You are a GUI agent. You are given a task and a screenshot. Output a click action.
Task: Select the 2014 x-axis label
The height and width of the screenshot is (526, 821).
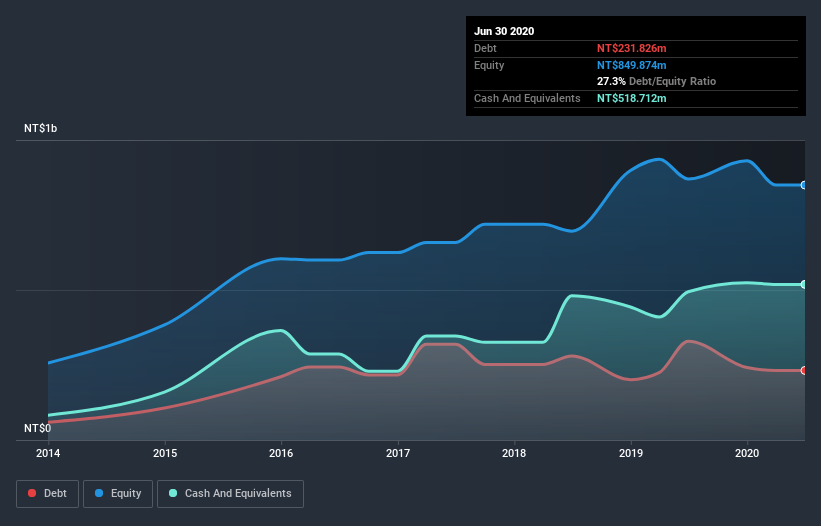[48, 453]
